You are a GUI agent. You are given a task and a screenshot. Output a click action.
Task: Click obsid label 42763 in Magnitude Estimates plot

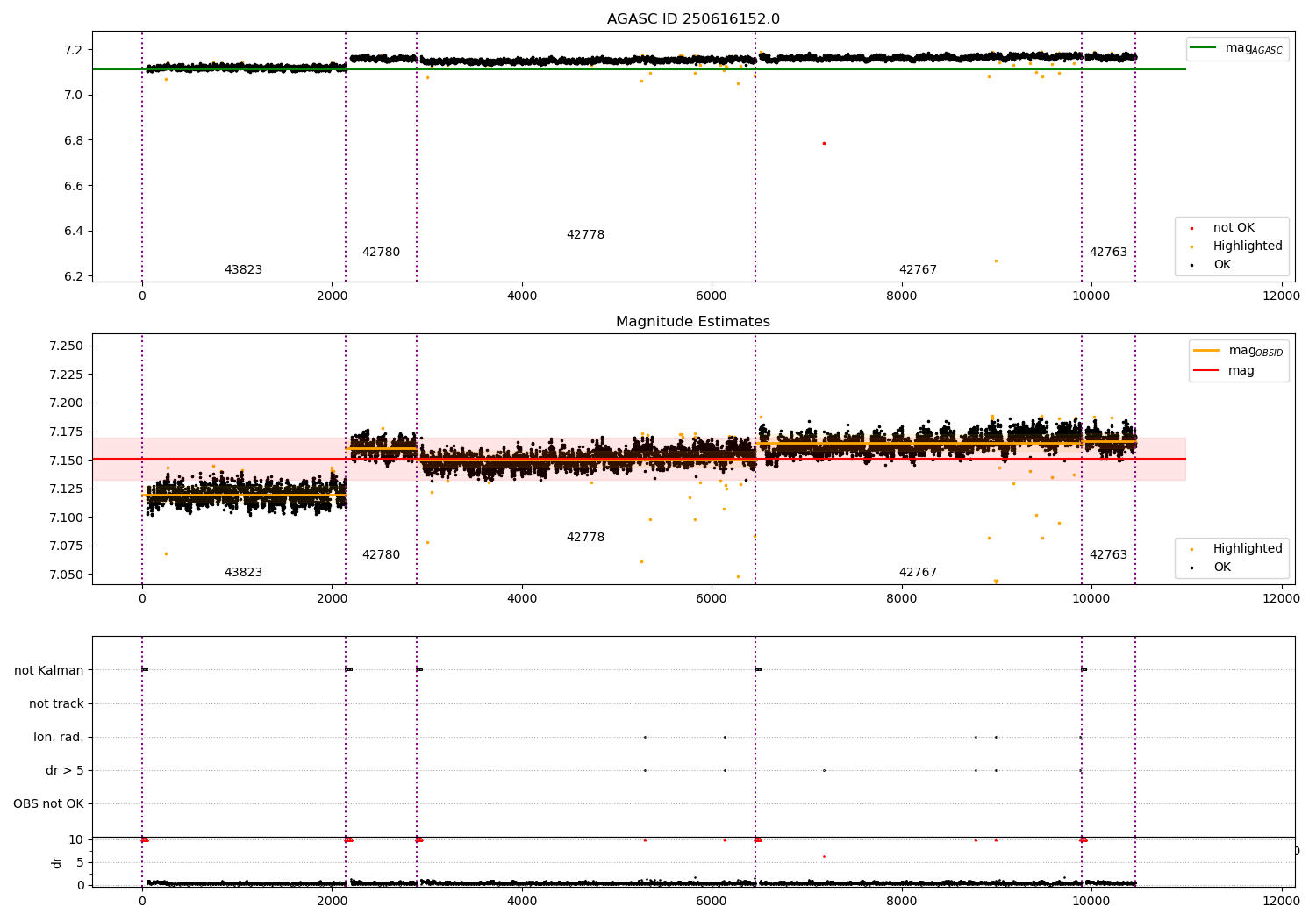pyautogui.click(x=1108, y=555)
